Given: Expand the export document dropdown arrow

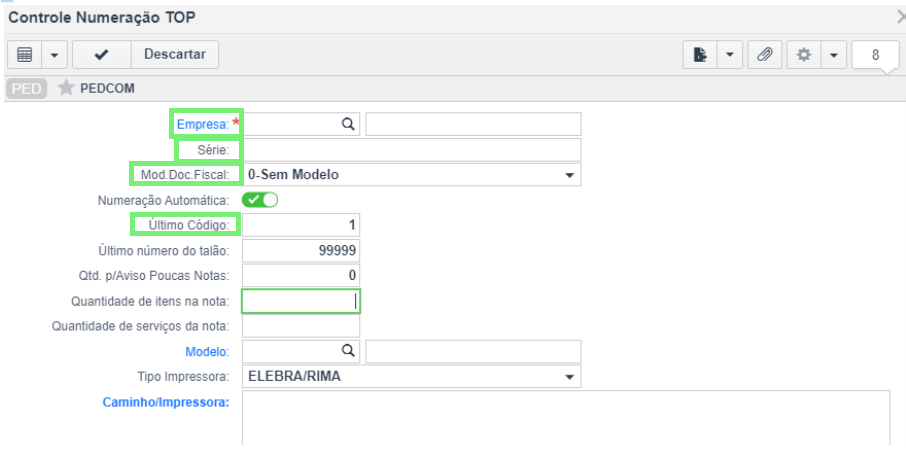Looking at the screenshot, I should [730, 55].
